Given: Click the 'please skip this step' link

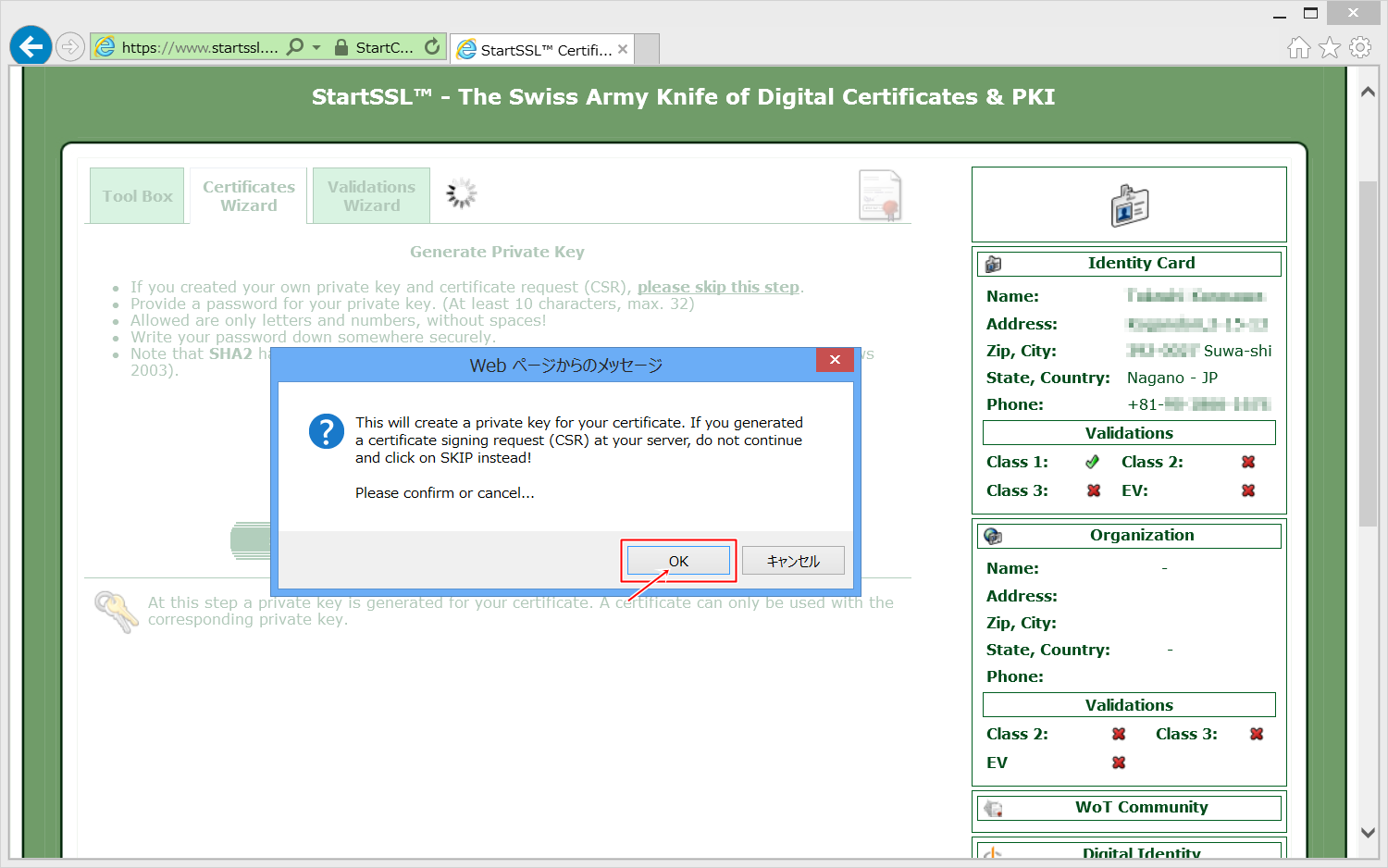Looking at the screenshot, I should point(718,287).
